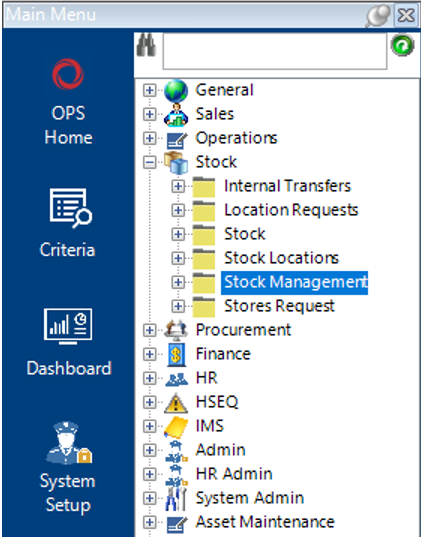Click the Sales person icon
The height and width of the screenshot is (537, 421).
[x=176, y=115]
